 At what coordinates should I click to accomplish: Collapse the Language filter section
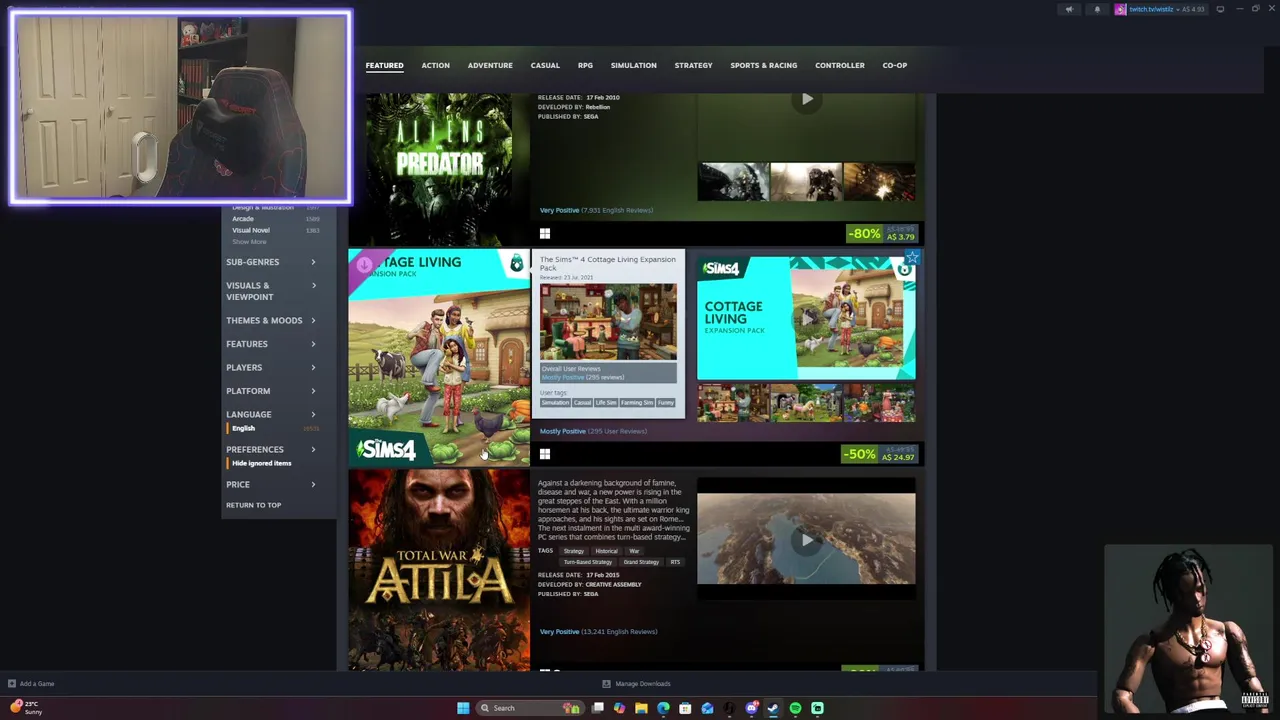pos(271,415)
